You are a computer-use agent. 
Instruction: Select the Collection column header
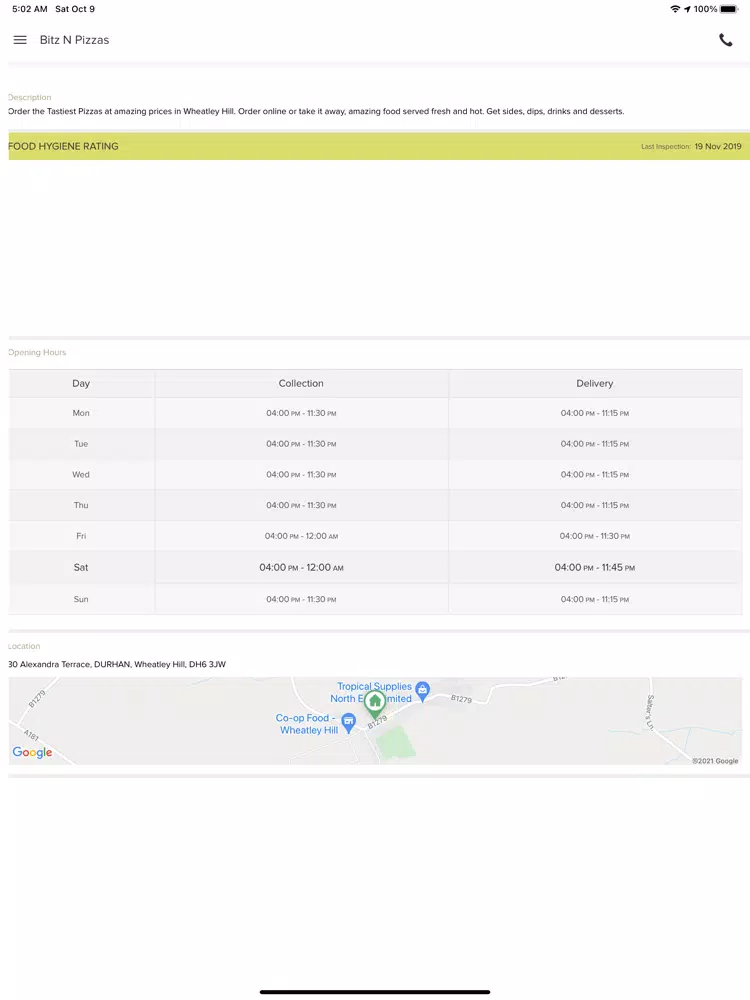click(x=301, y=383)
